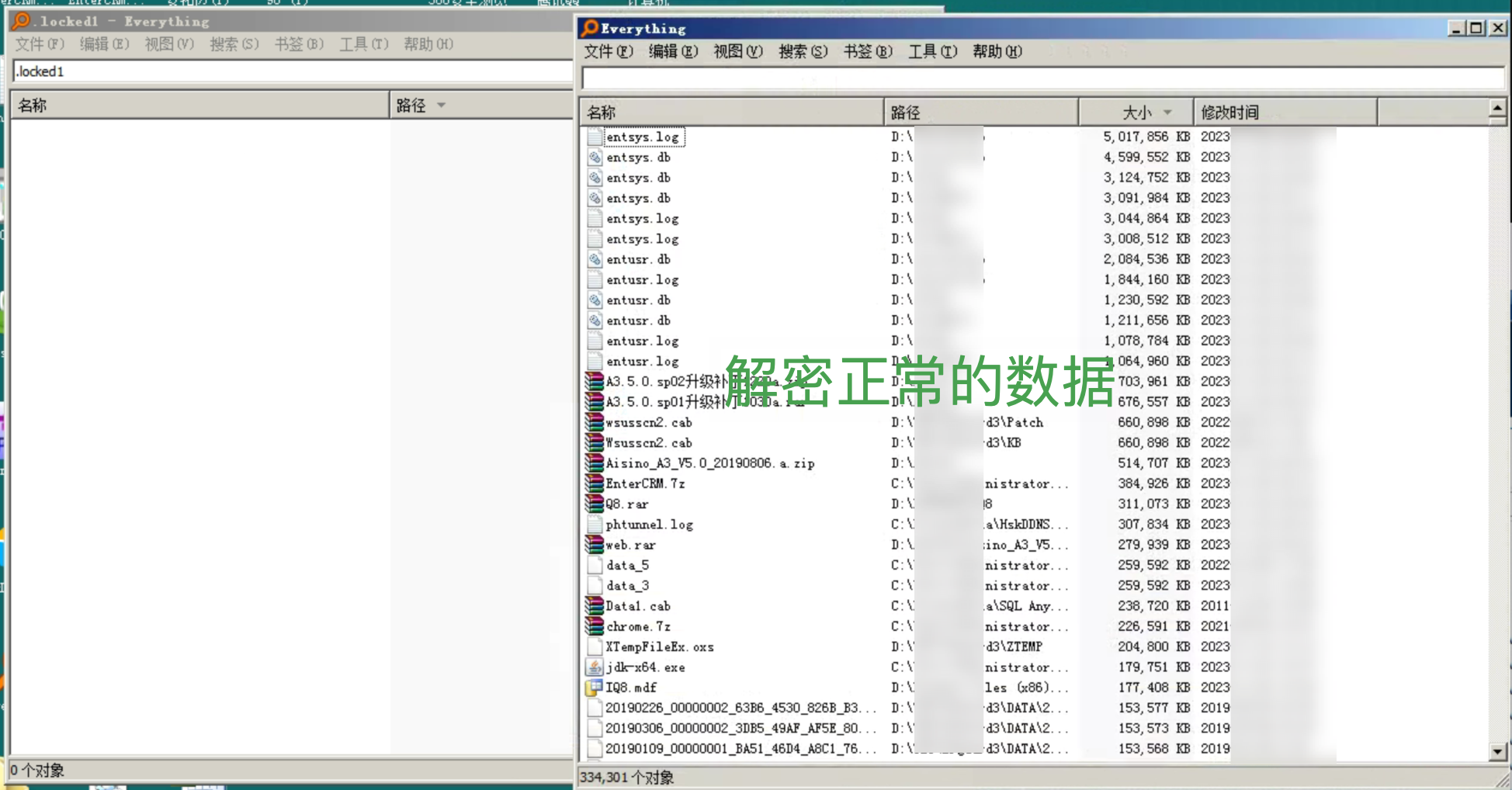Click the web.rar archive icon

click(x=595, y=545)
